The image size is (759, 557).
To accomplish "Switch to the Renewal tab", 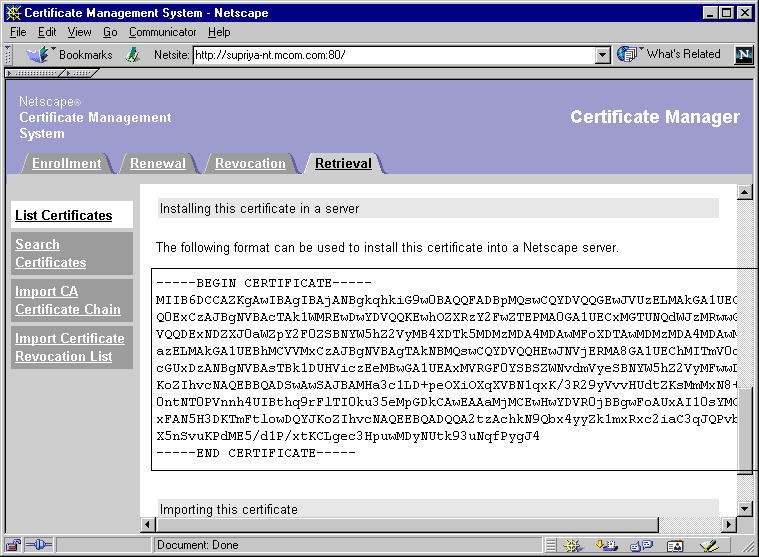I will click(158, 164).
